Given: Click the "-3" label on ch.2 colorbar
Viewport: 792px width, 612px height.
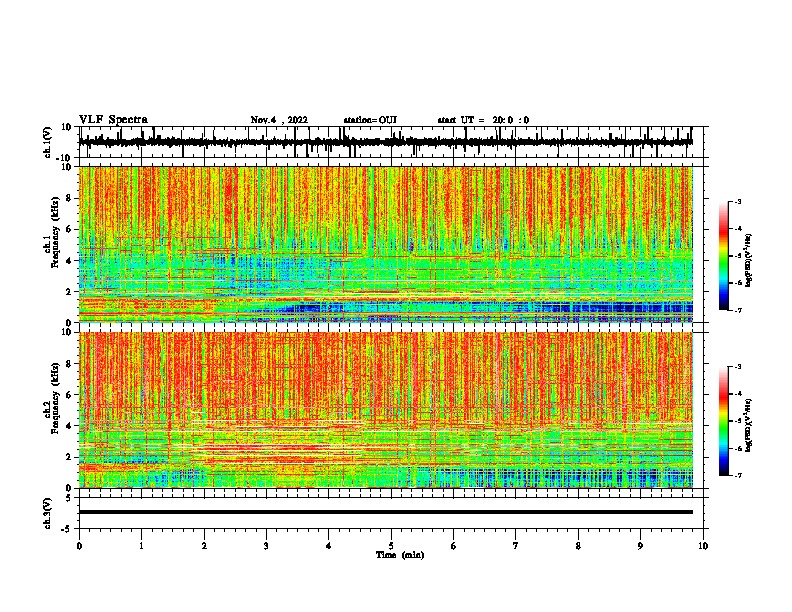Looking at the screenshot, I should 737,367.
